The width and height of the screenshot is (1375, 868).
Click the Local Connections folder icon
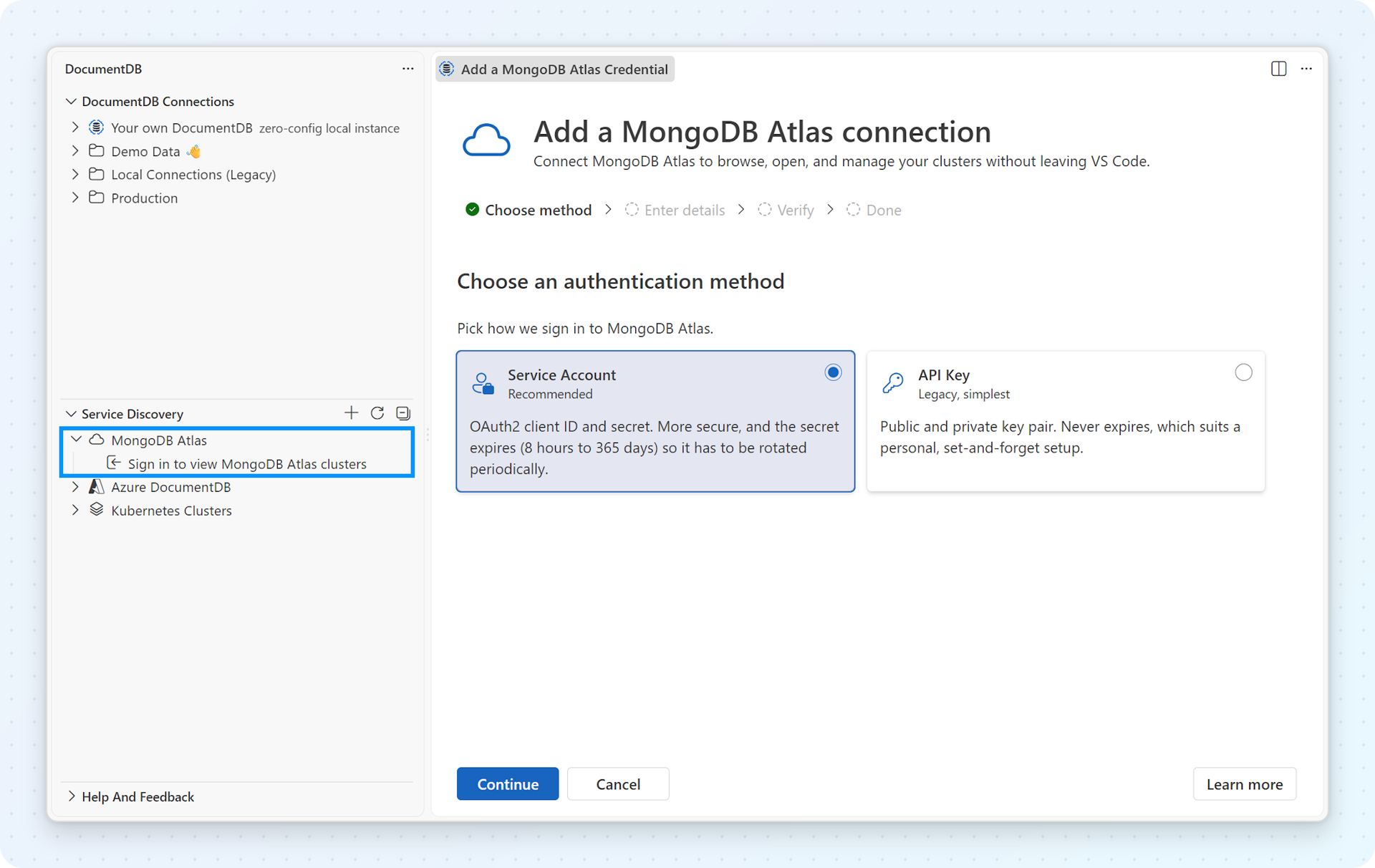tap(97, 174)
